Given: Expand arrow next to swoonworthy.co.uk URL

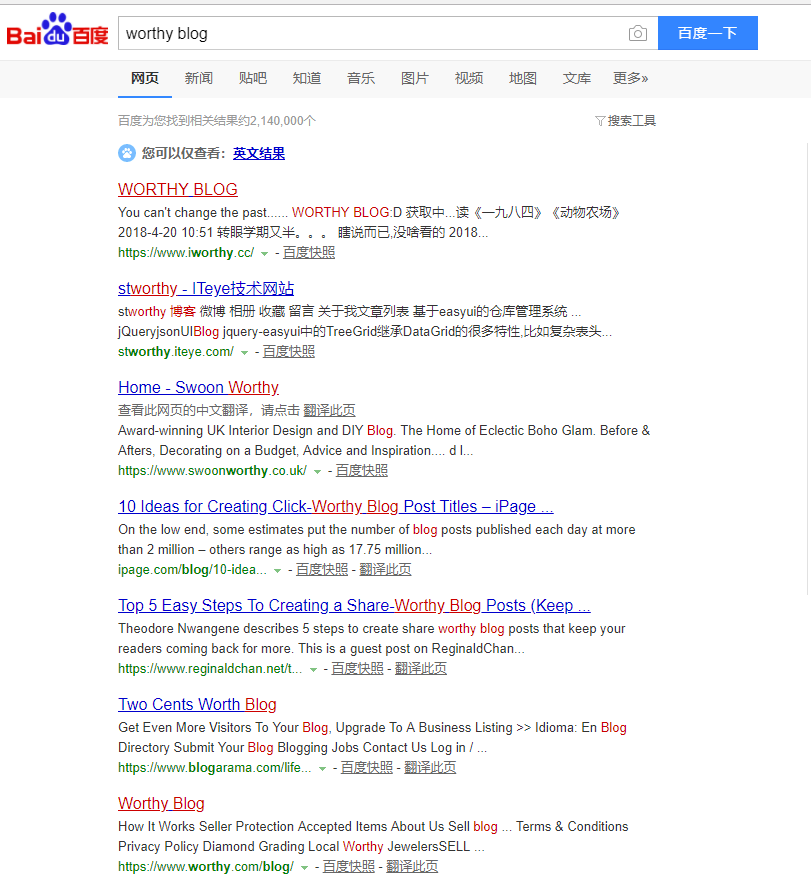Looking at the screenshot, I should coord(317,472).
